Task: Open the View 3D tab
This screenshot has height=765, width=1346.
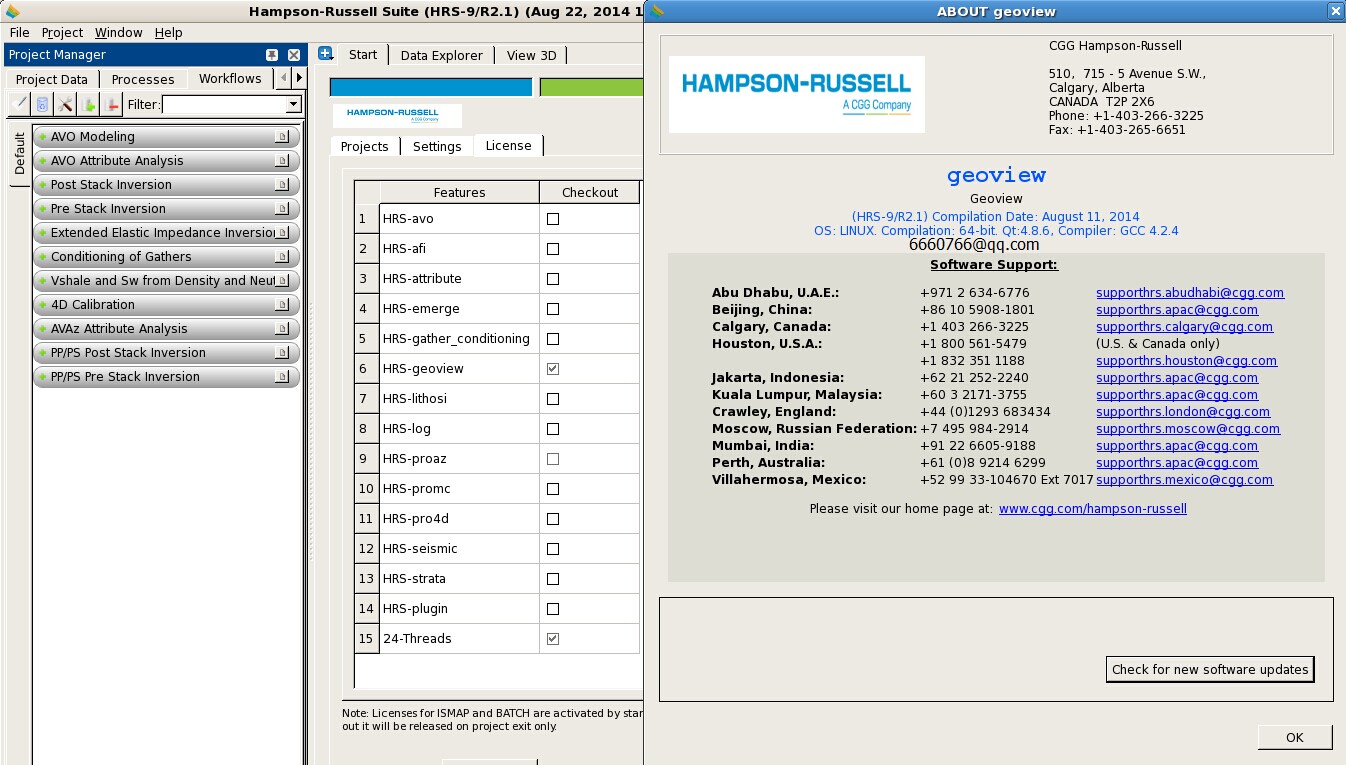Action: click(x=531, y=55)
